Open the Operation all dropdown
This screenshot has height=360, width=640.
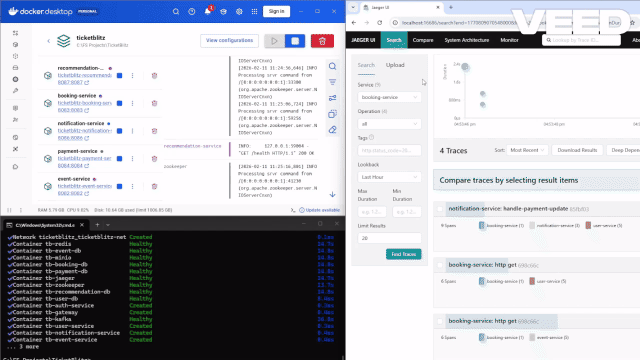[389, 124]
